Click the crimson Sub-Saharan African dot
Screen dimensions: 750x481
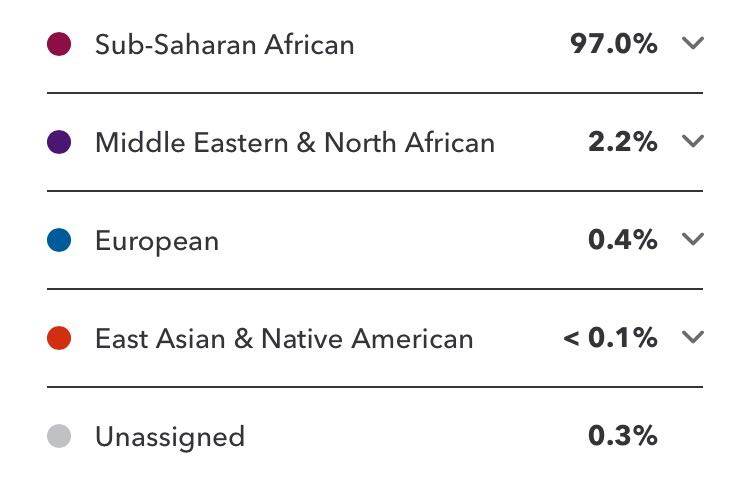coord(59,44)
